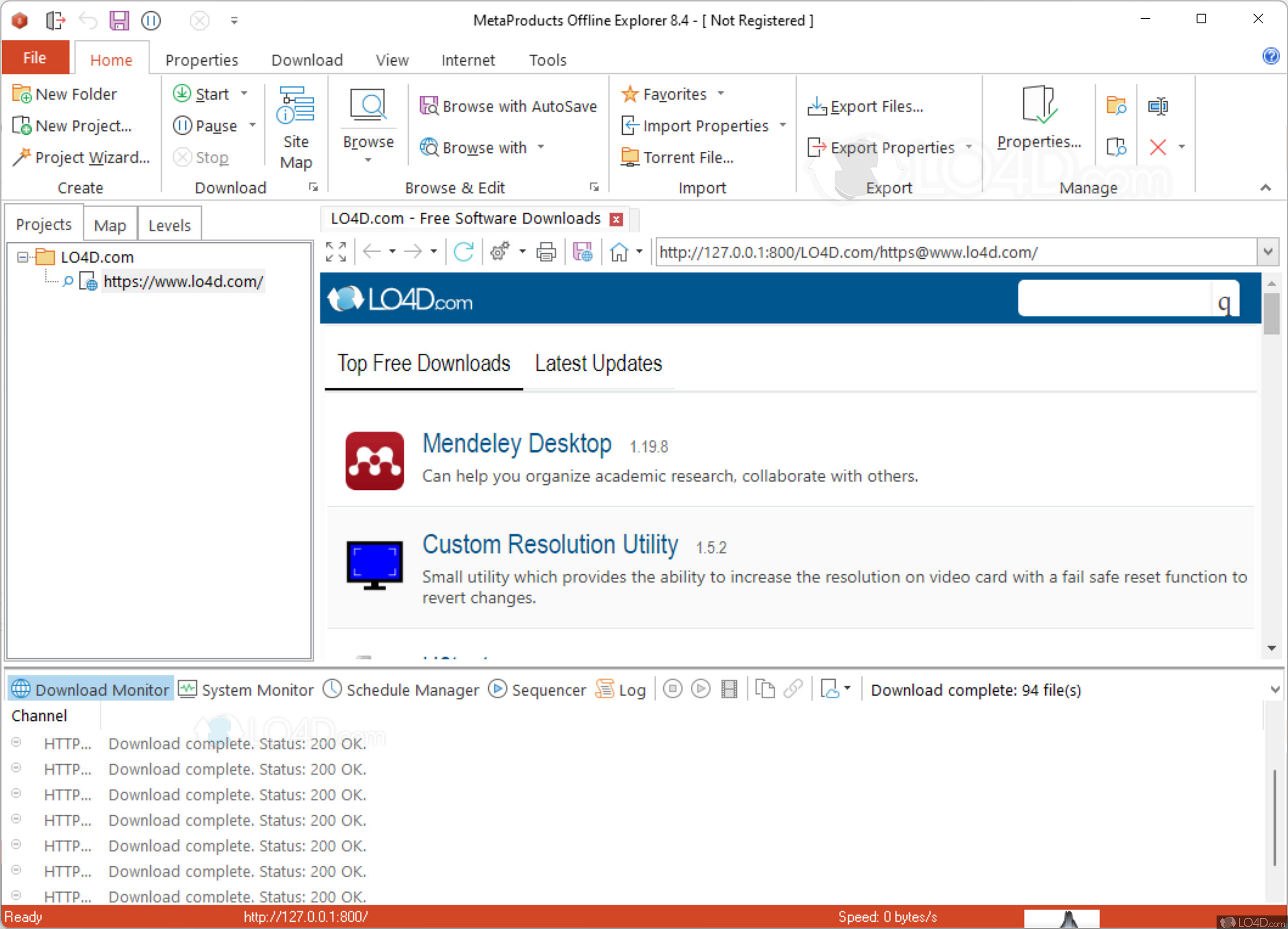
Task: Click the Torrent File import icon
Action: coord(629,157)
